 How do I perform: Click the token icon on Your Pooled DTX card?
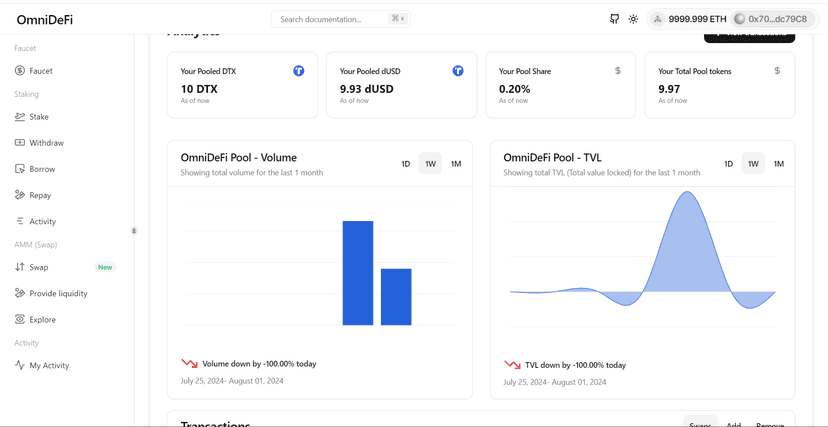click(299, 71)
